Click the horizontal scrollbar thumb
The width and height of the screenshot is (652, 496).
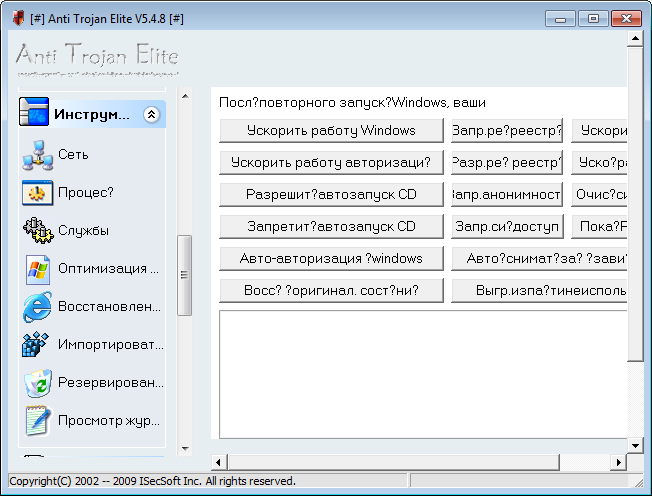point(393,462)
